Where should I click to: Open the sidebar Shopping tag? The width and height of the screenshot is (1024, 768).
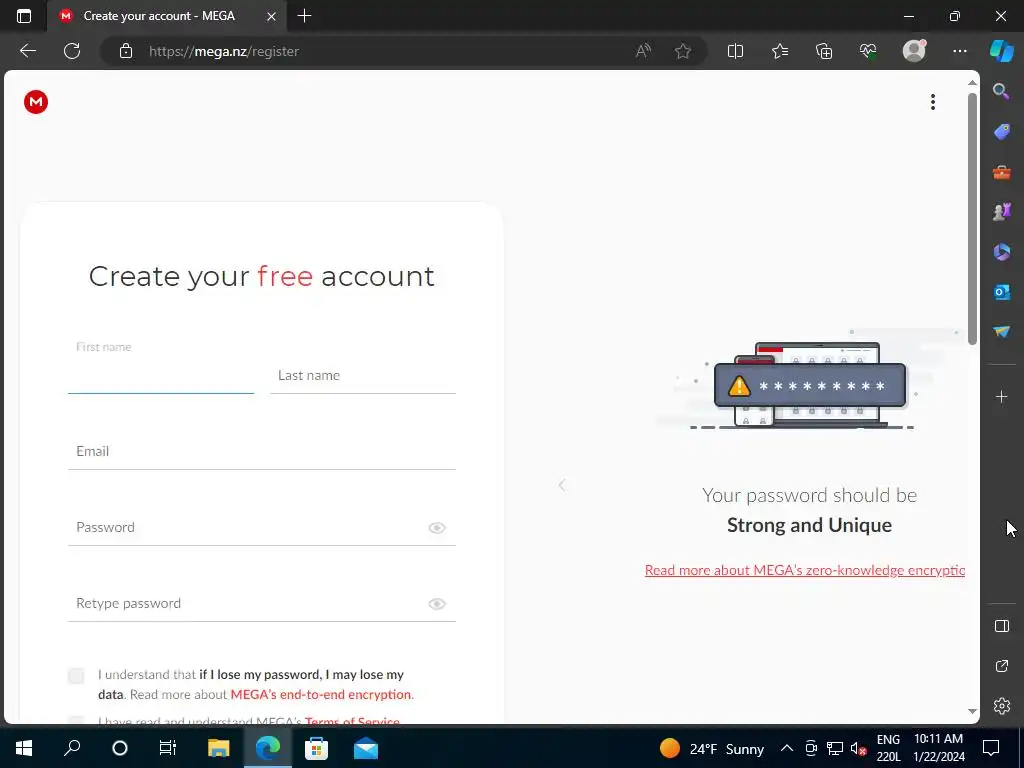1001,131
